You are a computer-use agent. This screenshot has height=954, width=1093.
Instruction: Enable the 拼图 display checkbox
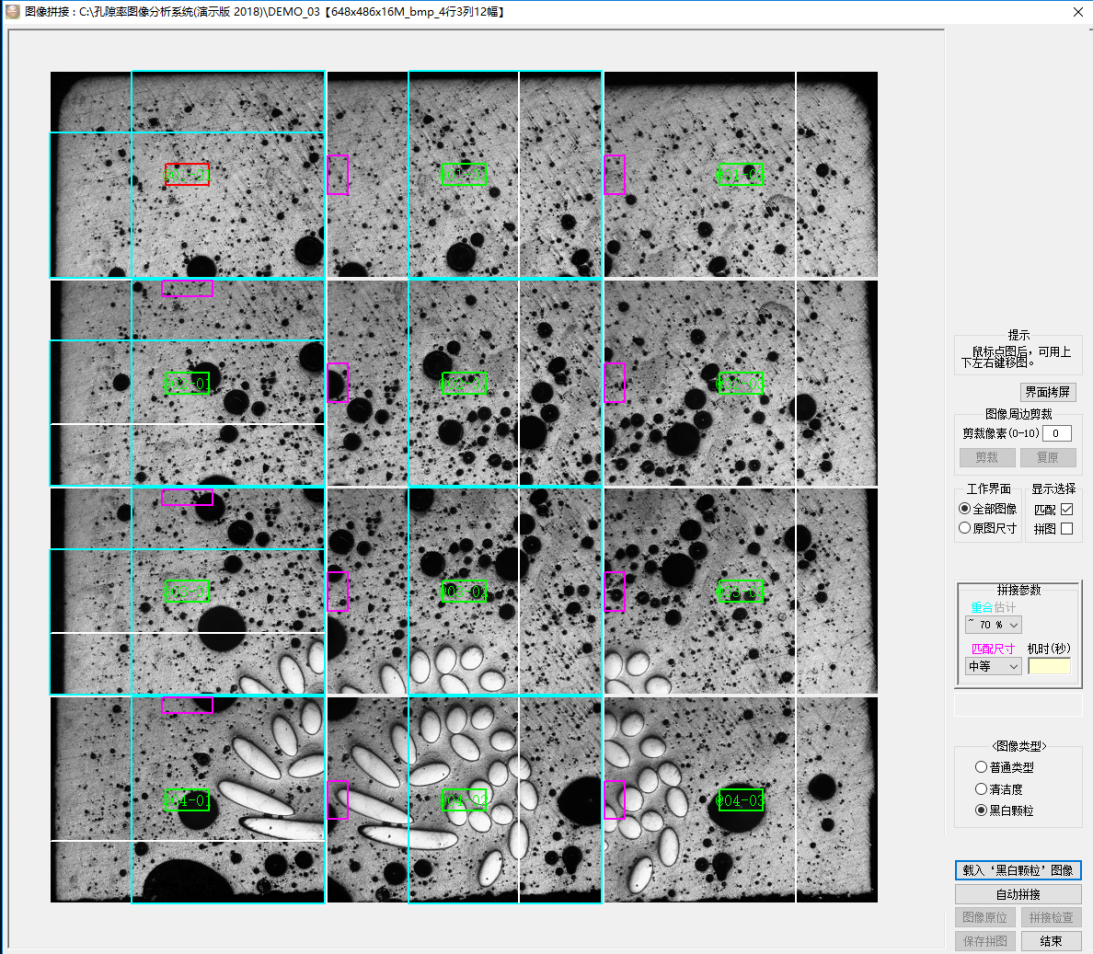(x=1067, y=528)
